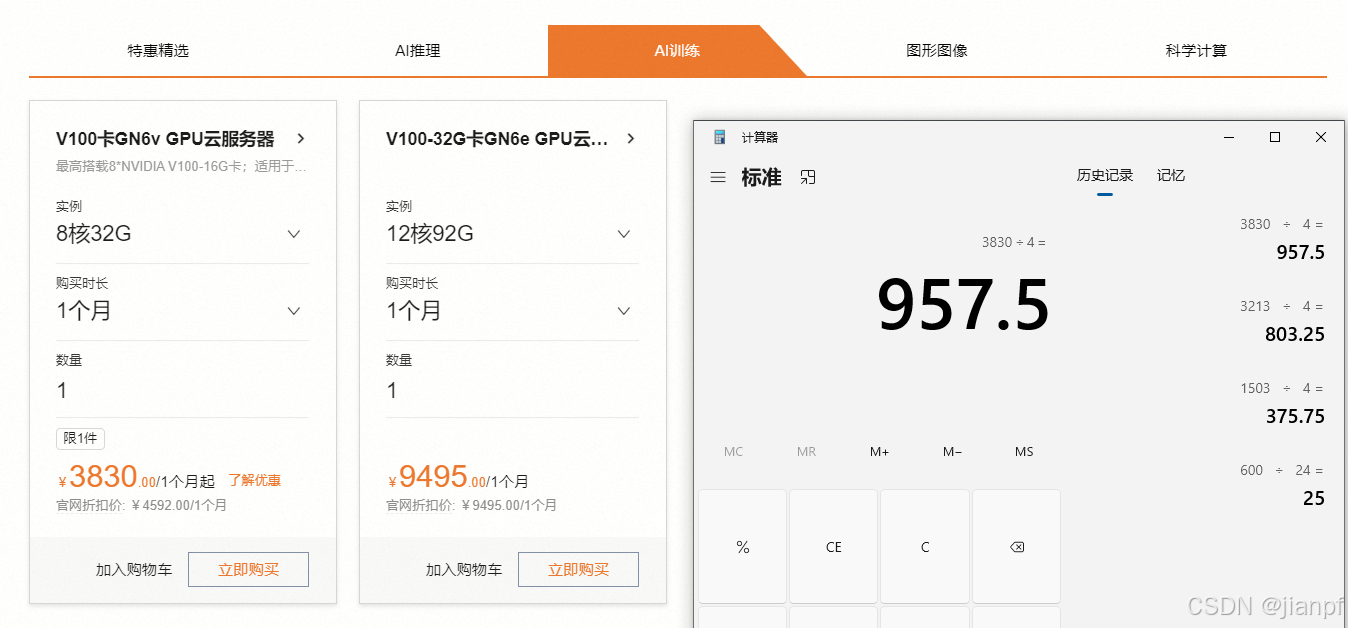Screen dimensions: 1348x628
Task: Click the calculator display value 957.5
Action: [963, 306]
